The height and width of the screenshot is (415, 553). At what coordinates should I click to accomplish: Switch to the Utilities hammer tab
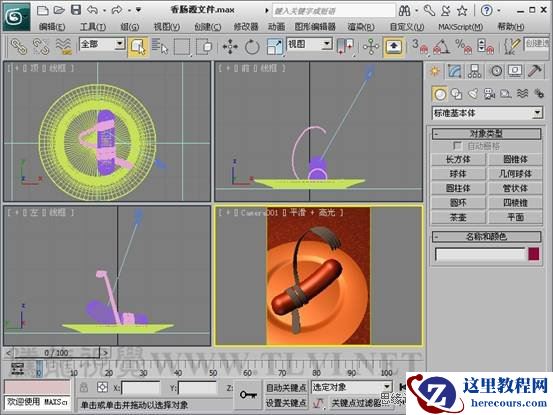(x=535, y=71)
